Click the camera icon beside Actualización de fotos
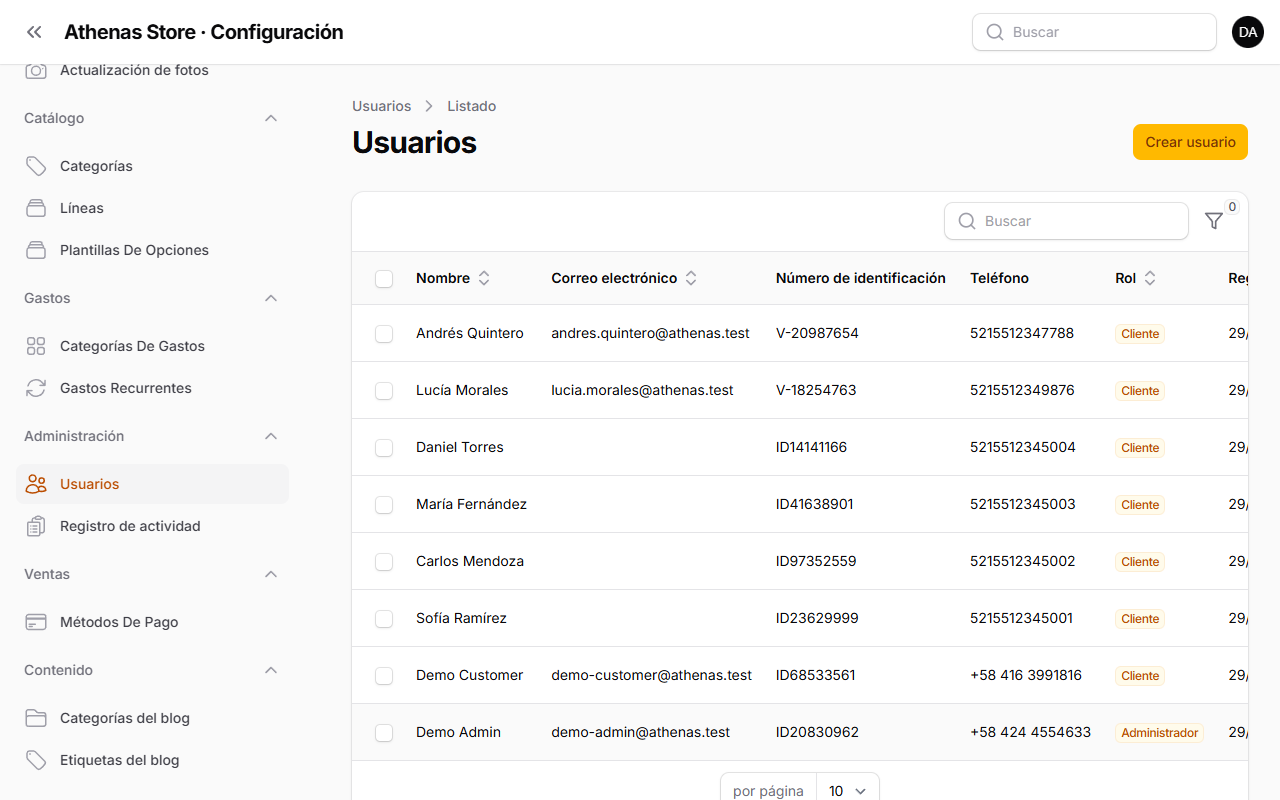The width and height of the screenshot is (1280, 800). click(x=36, y=70)
